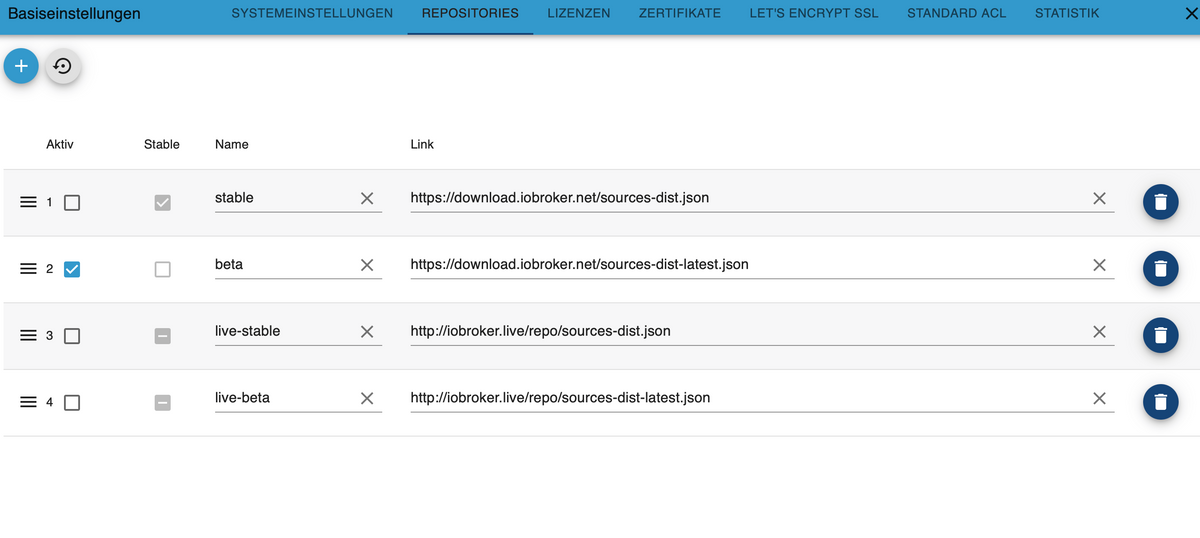The image size is (1200, 538).
Task: Delete the live-stable repository row
Action: pos(1160,335)
